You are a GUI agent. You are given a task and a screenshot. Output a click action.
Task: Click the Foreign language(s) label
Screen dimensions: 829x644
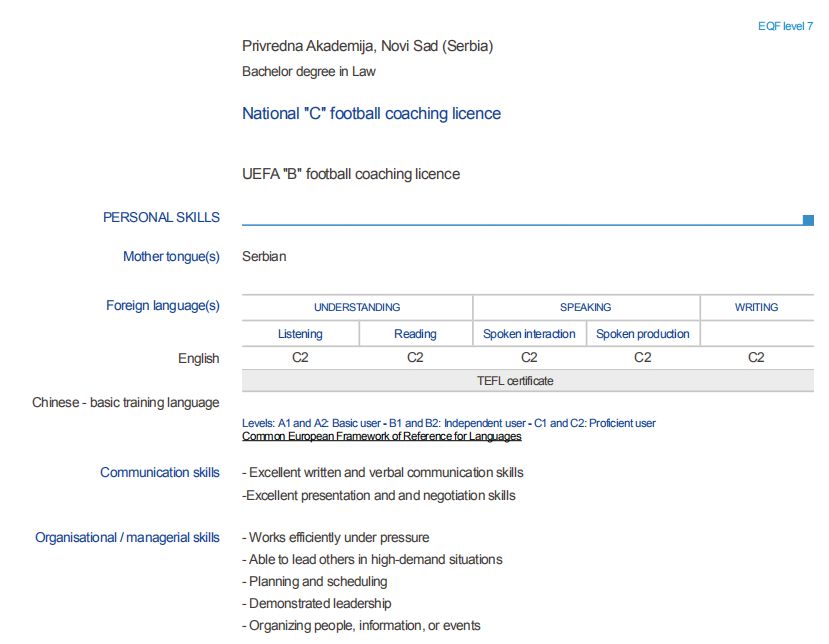(163, 306)
